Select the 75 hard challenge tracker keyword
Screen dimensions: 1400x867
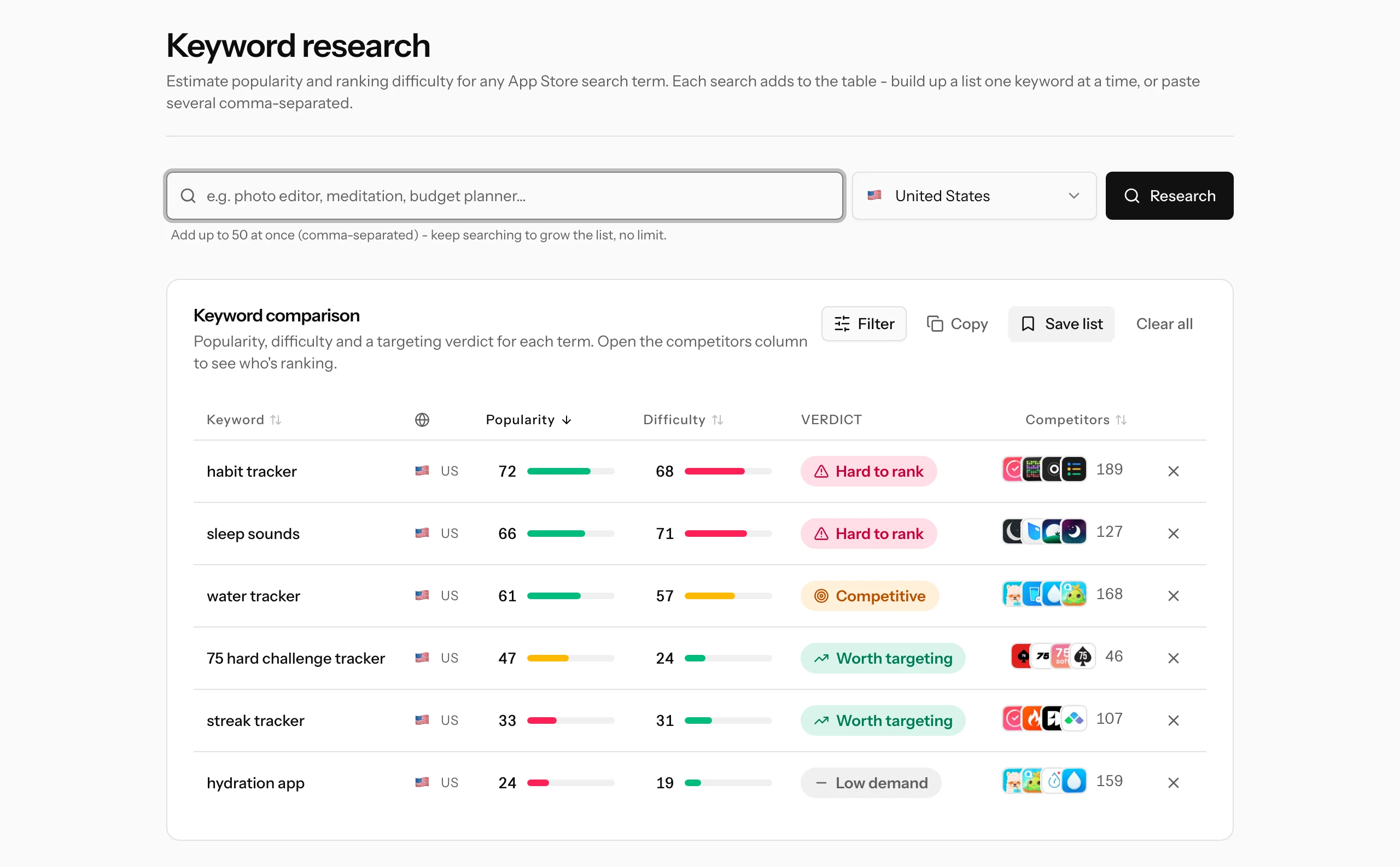295,658
